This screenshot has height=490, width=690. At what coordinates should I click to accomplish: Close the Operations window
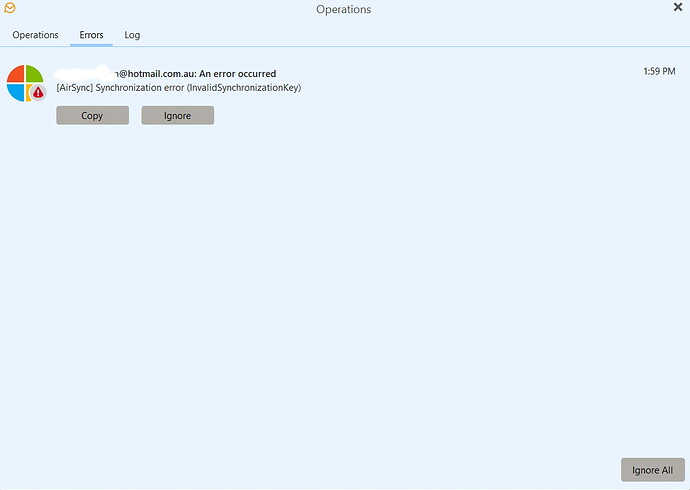coord(678,8)
